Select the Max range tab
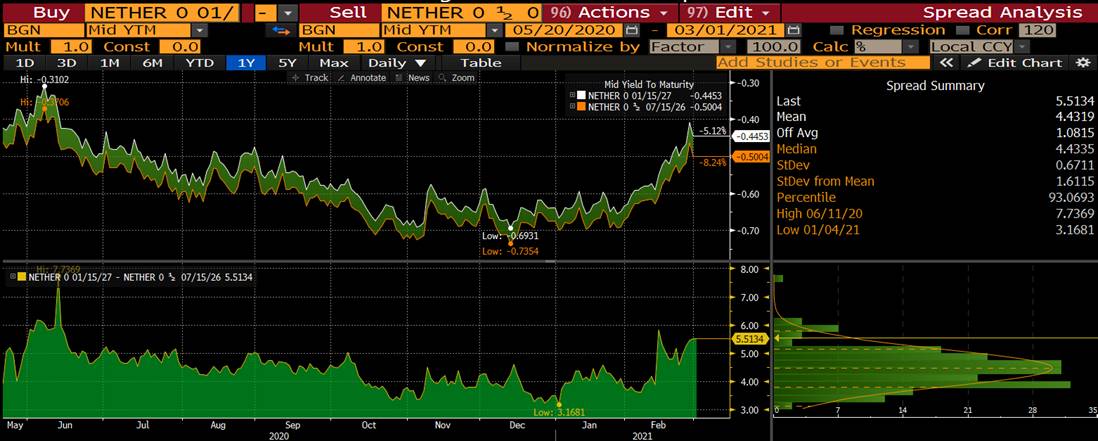Viewport: 1098px width, 441px height. (334, 62)
